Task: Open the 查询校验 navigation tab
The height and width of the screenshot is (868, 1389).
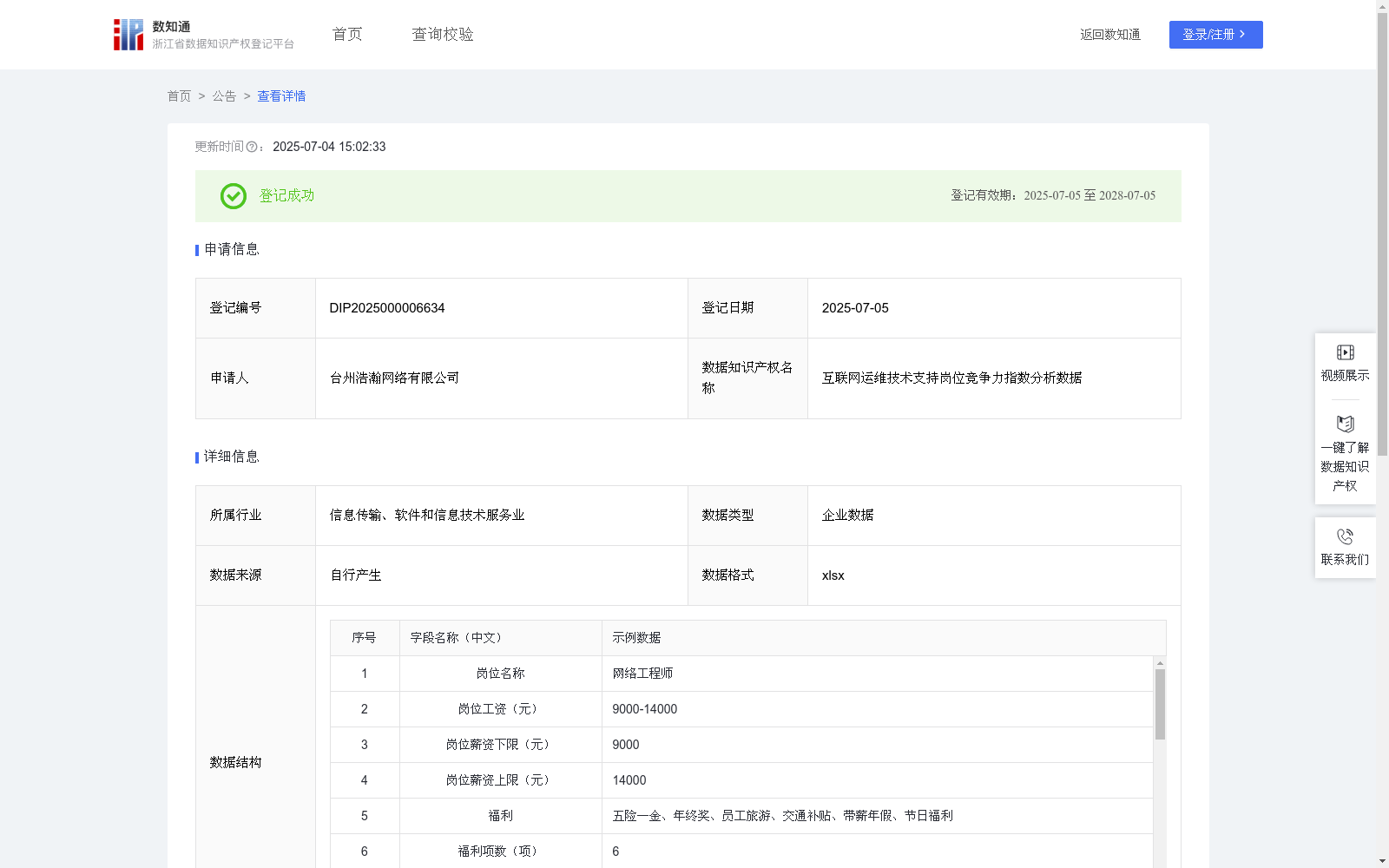Action: pyautogui.click(x=443, y=35)
